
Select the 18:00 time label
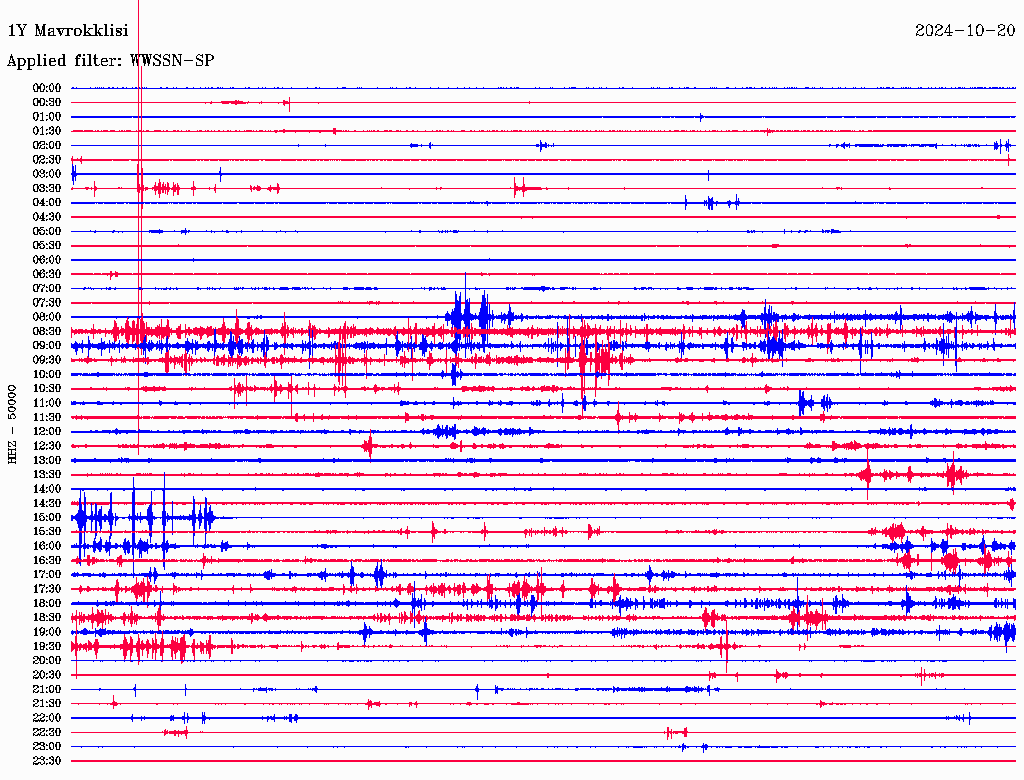47,604
